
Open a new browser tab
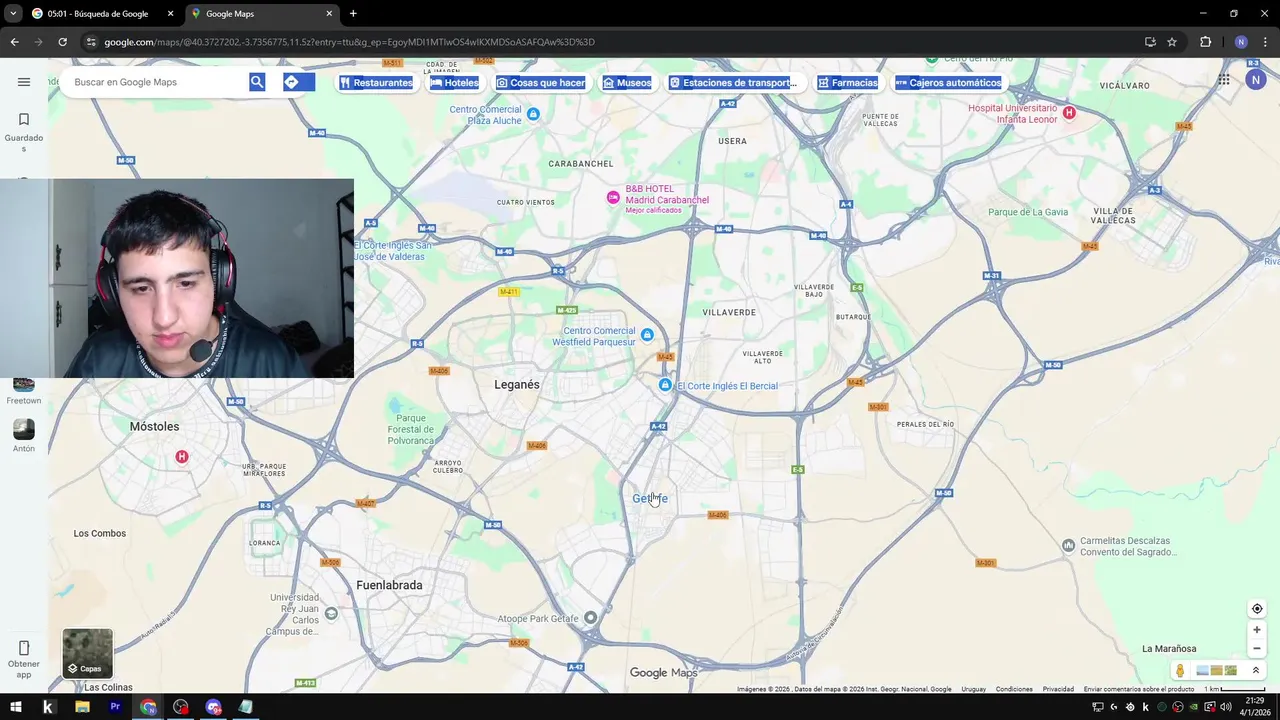click(353, 14)
